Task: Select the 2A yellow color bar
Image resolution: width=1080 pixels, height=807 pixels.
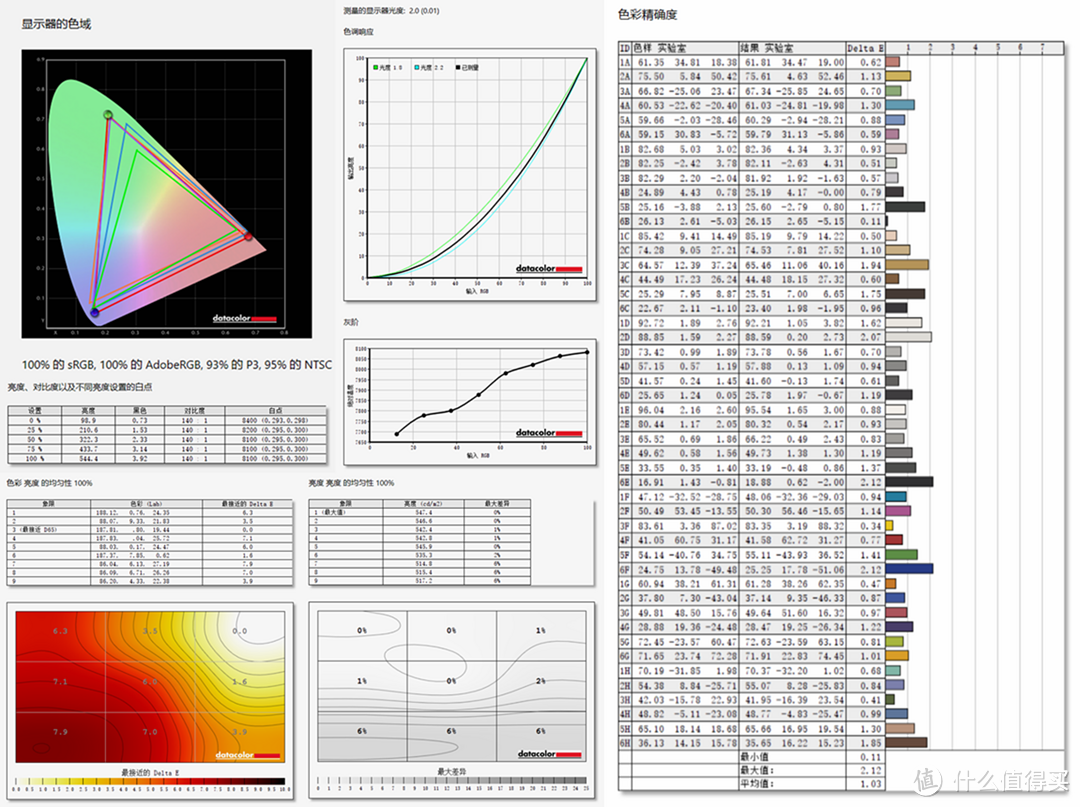Action: pos(898,76)
